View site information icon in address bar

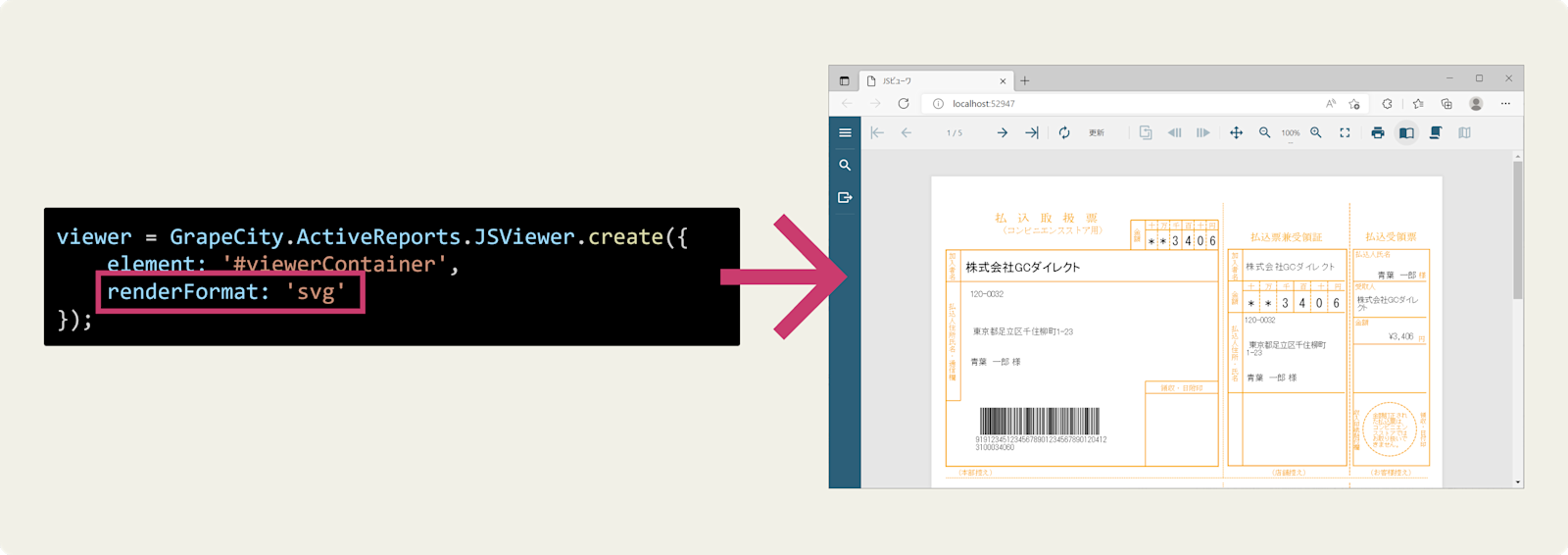click(x=938, y=104)
